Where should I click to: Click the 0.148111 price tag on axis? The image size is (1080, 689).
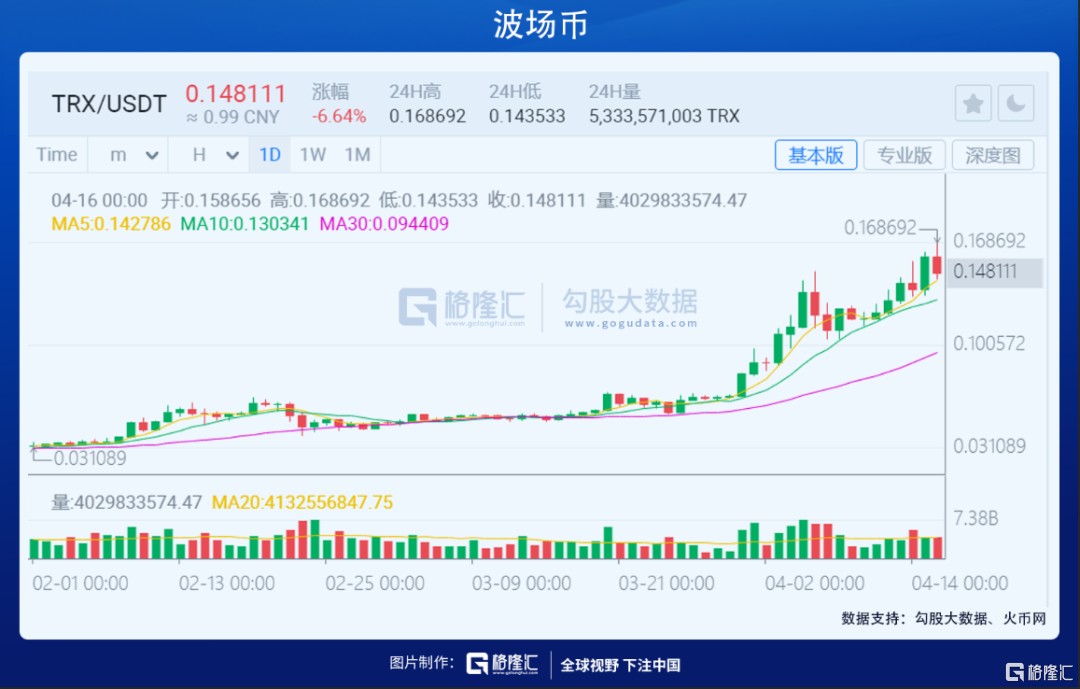pyautogui.click(x=995, y=271)
